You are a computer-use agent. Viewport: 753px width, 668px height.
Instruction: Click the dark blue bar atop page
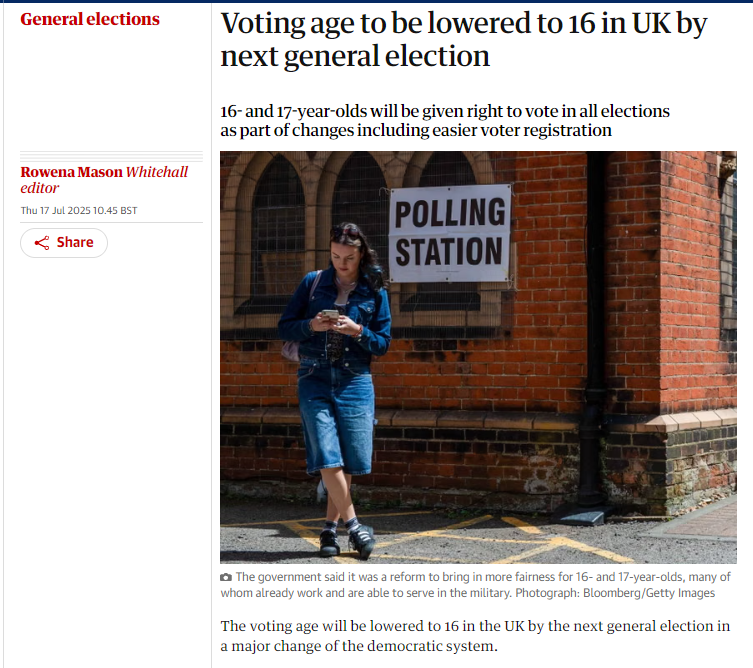(376, 1)
